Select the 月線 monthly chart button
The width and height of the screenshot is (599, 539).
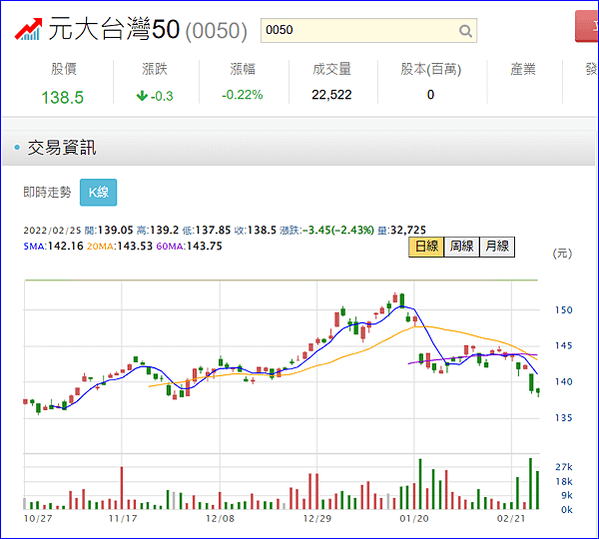coord(497,246)
